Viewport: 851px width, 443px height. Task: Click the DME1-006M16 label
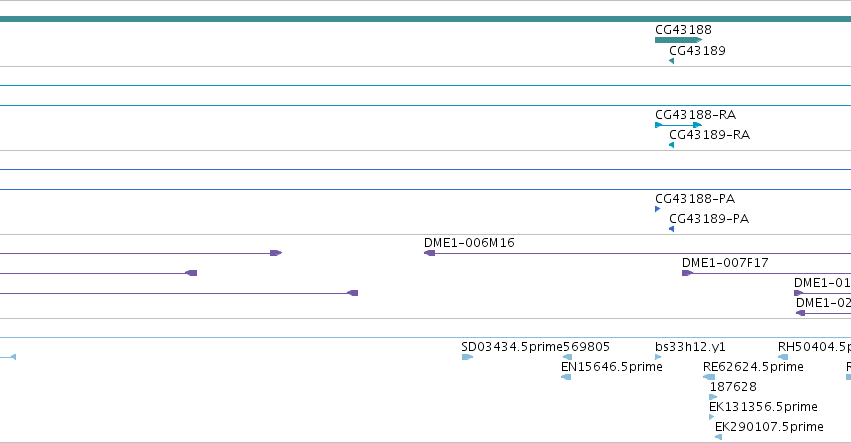[469, 243]
